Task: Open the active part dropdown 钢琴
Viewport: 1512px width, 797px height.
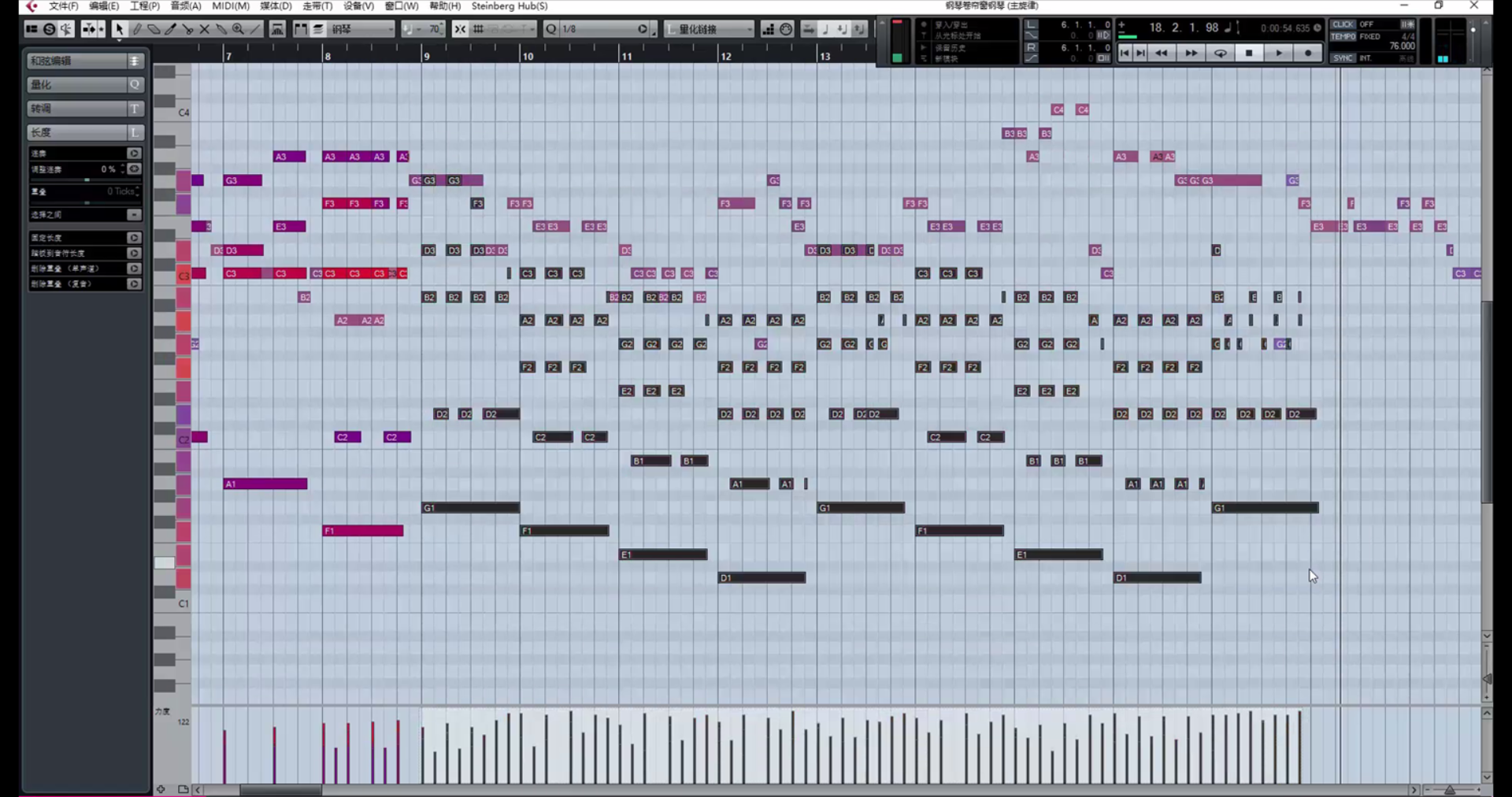Action: pos(361,29)
